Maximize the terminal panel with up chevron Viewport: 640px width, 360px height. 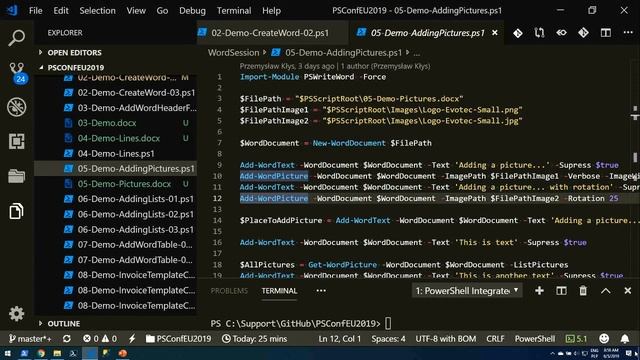coord(606,291)
